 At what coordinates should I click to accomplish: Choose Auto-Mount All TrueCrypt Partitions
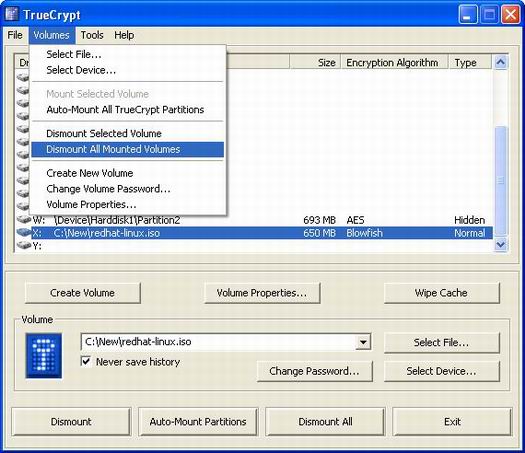128,109
